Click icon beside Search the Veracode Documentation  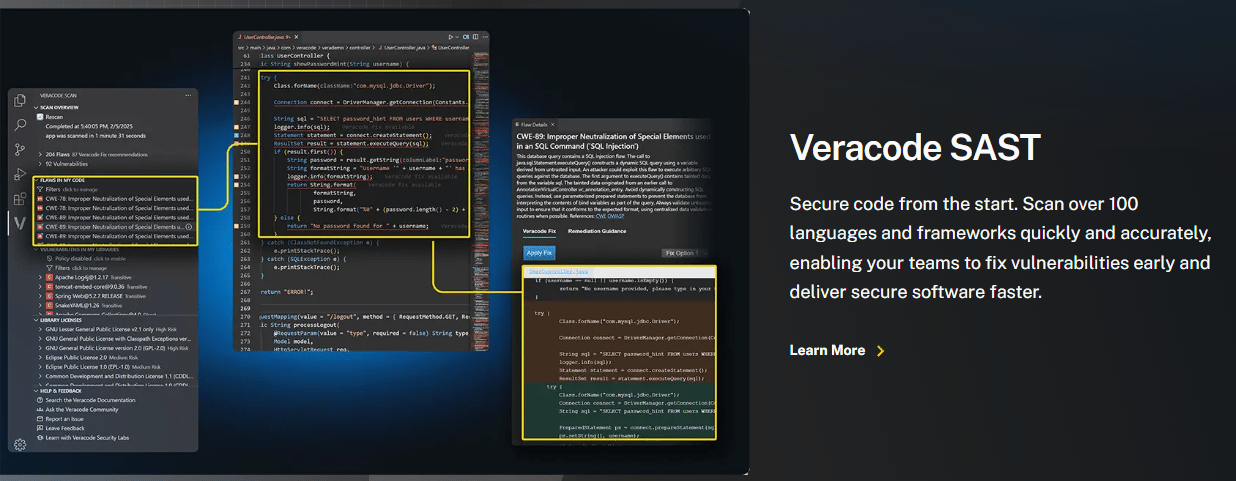coord(40,400)
